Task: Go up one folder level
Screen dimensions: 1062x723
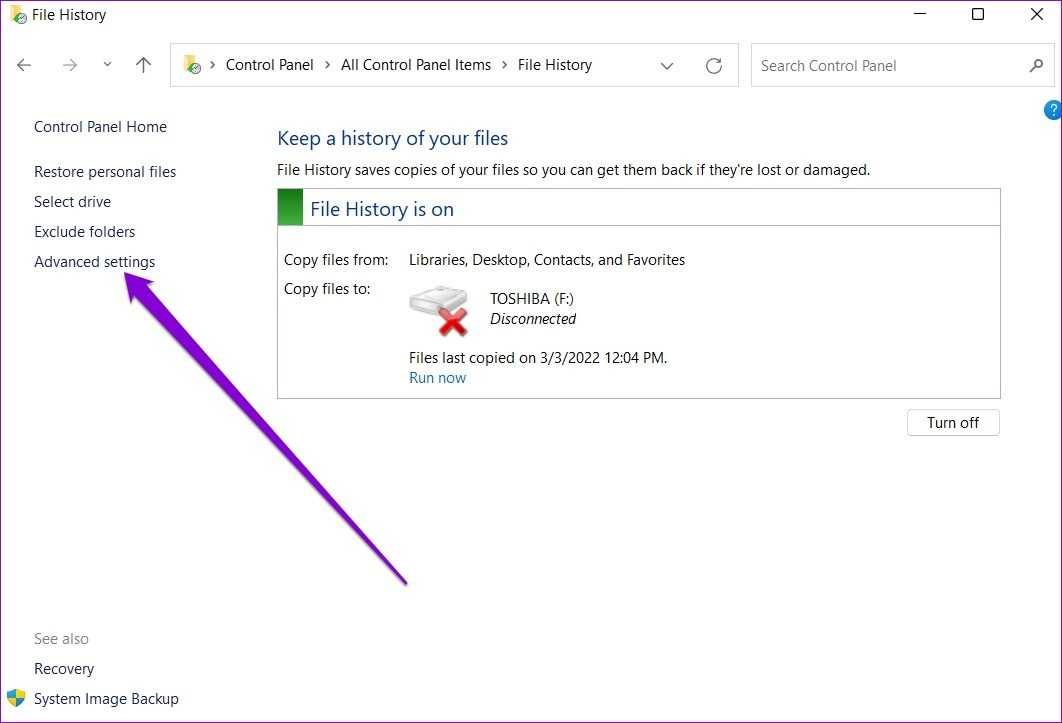Action: coord(143,65)
